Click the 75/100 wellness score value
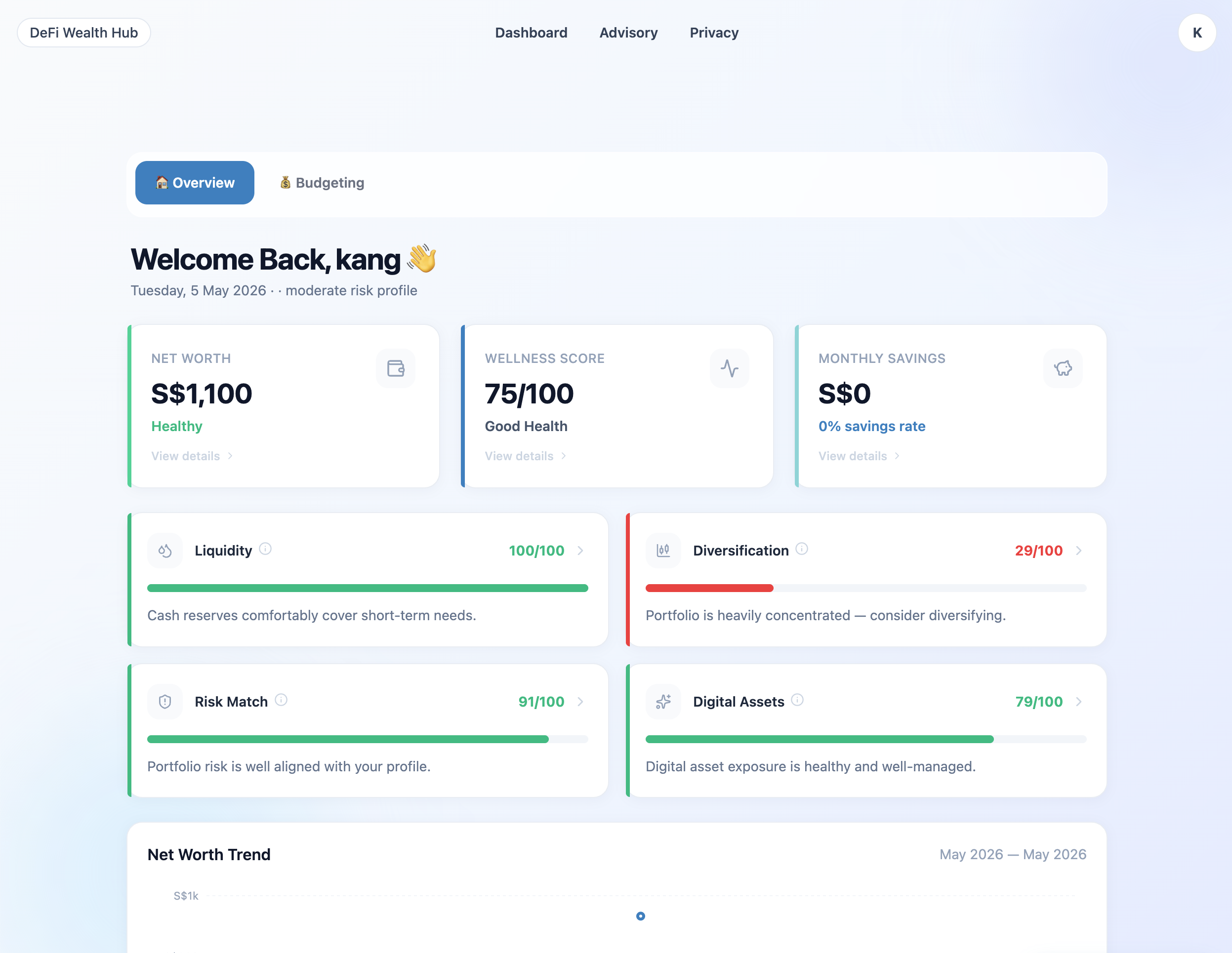The width and height of the screenshot is (1232, 953). (529, 393)
